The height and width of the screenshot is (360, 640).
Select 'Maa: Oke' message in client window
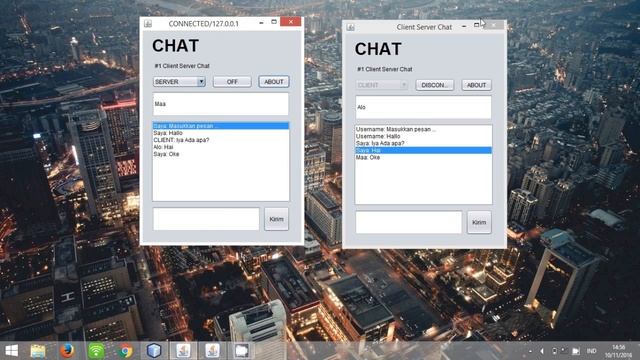[423, 157]
